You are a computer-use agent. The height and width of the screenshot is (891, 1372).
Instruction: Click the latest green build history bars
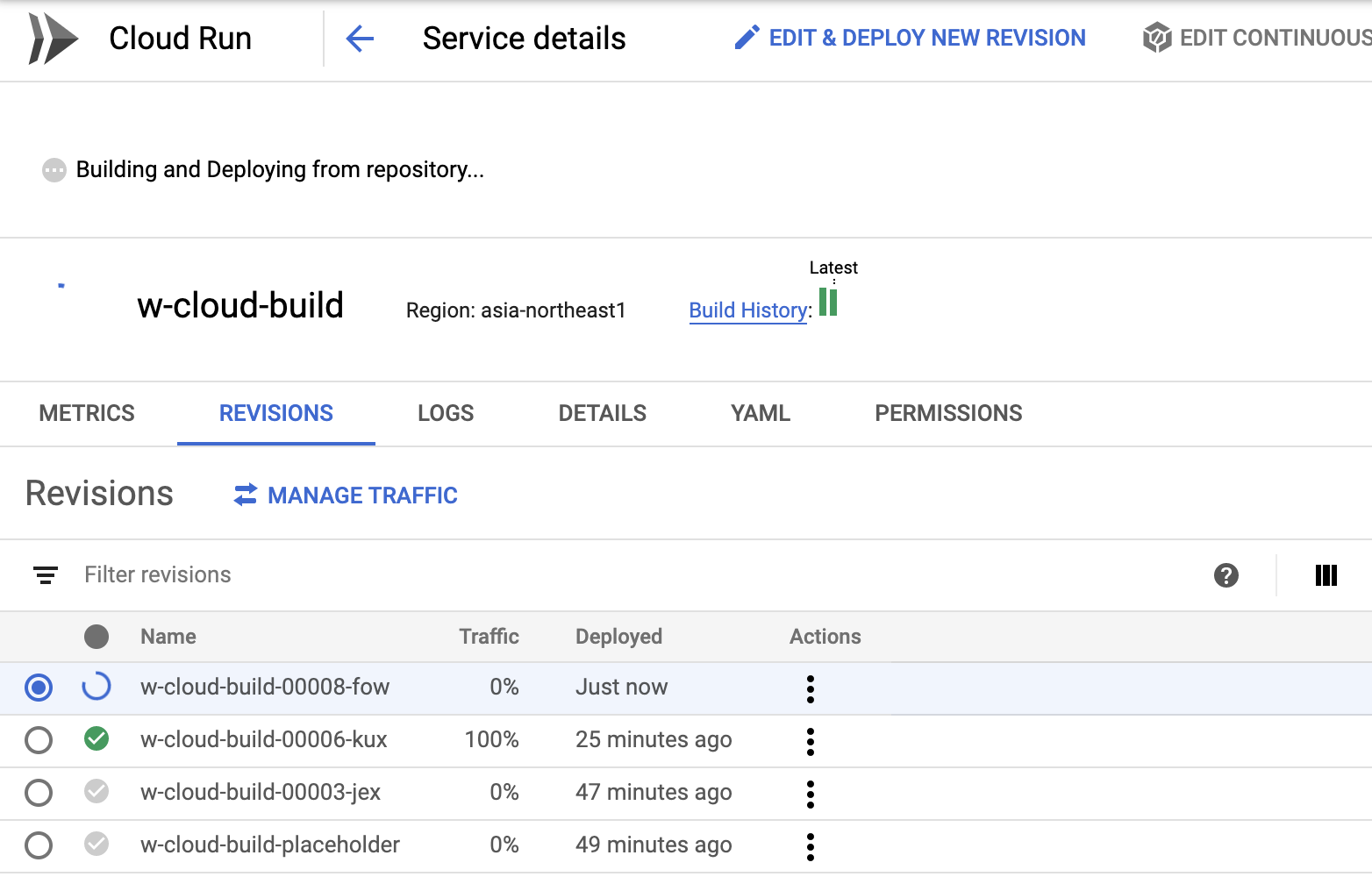pyautogui.click(x=828, y=302)
